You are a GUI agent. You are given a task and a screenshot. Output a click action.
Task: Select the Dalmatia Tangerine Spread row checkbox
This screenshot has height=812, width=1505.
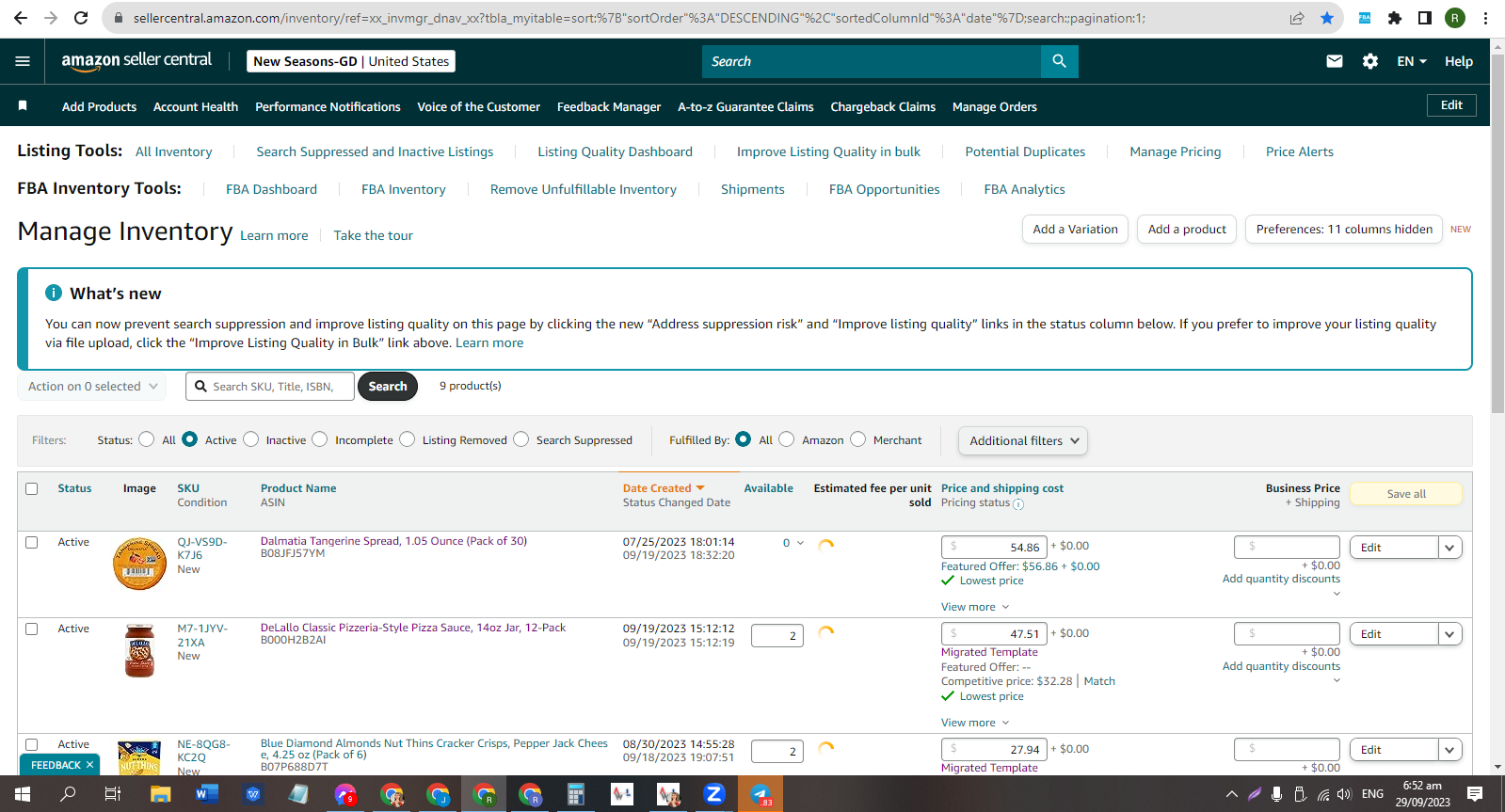(32, 543)
